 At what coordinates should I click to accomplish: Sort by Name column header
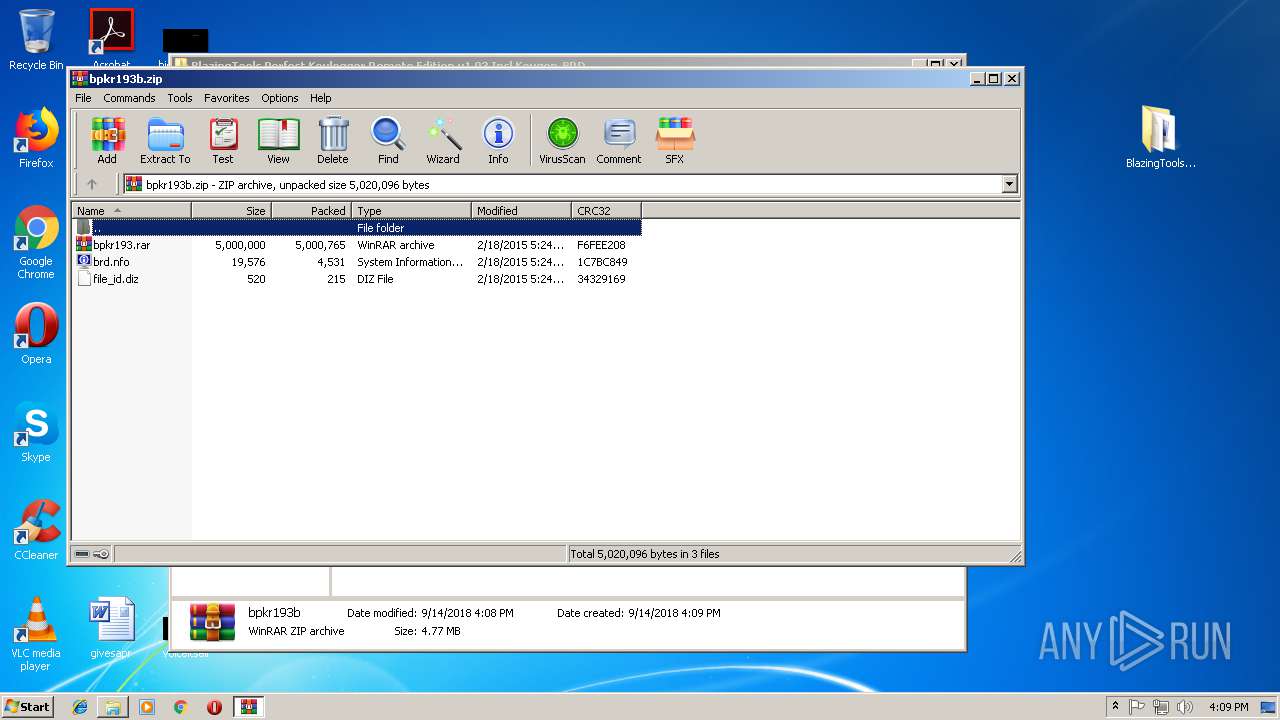coord(131,211)
